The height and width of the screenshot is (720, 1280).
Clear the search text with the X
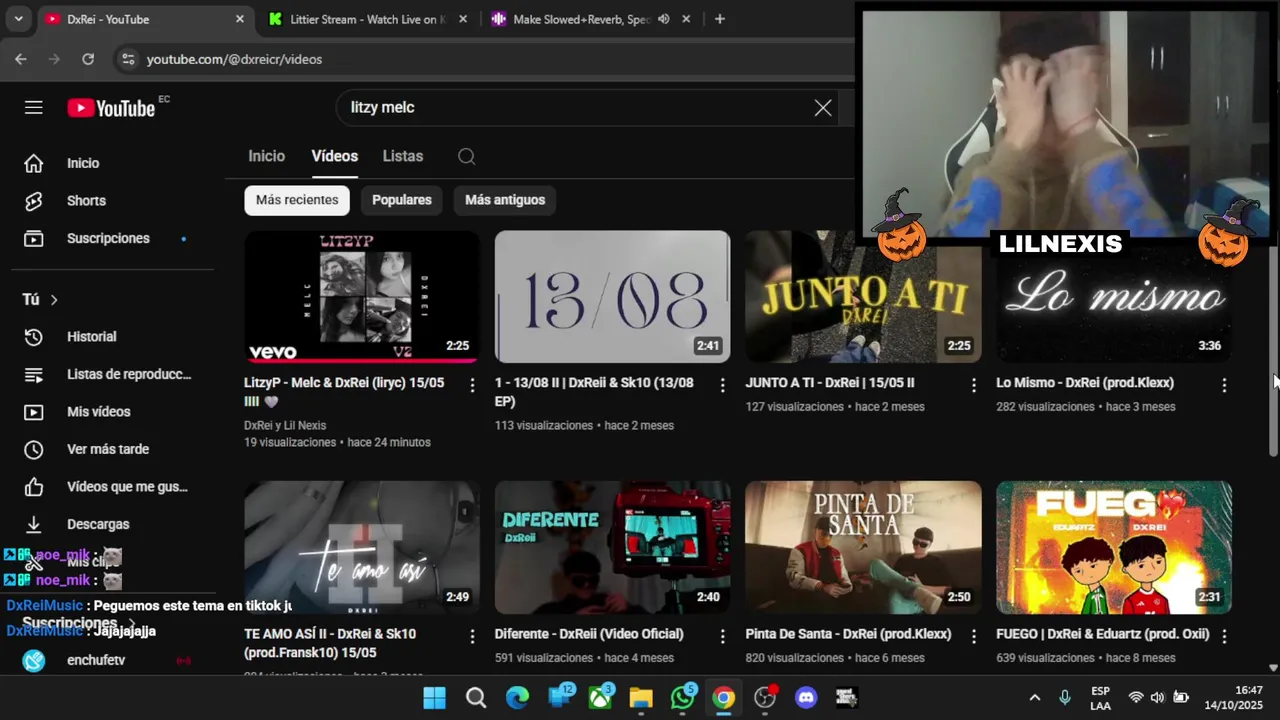click(x=823, y=108)
